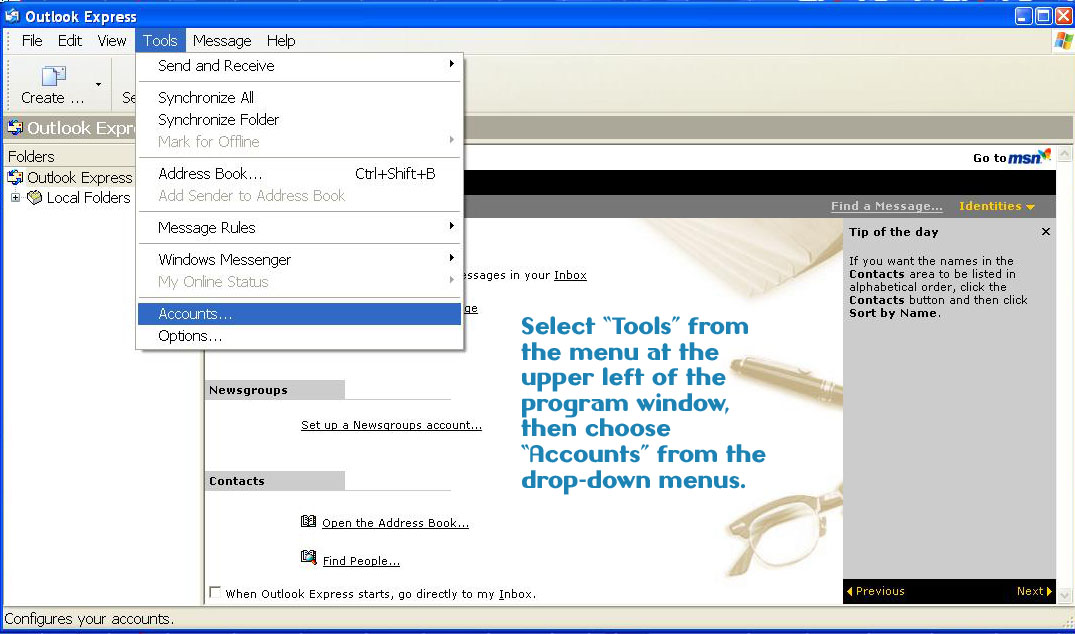Screen dimensions: 1075x634
Task: Open the Message menu
Action: (222, 41)
